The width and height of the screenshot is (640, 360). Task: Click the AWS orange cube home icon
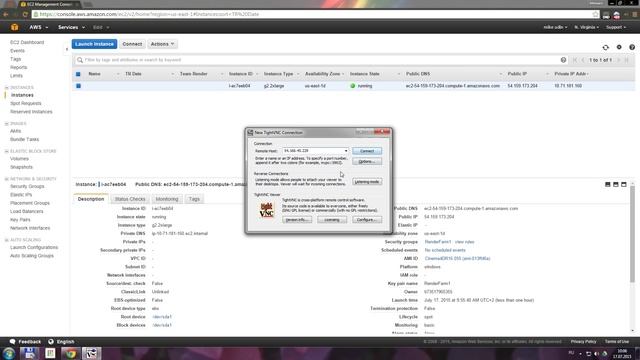[14, 27]
